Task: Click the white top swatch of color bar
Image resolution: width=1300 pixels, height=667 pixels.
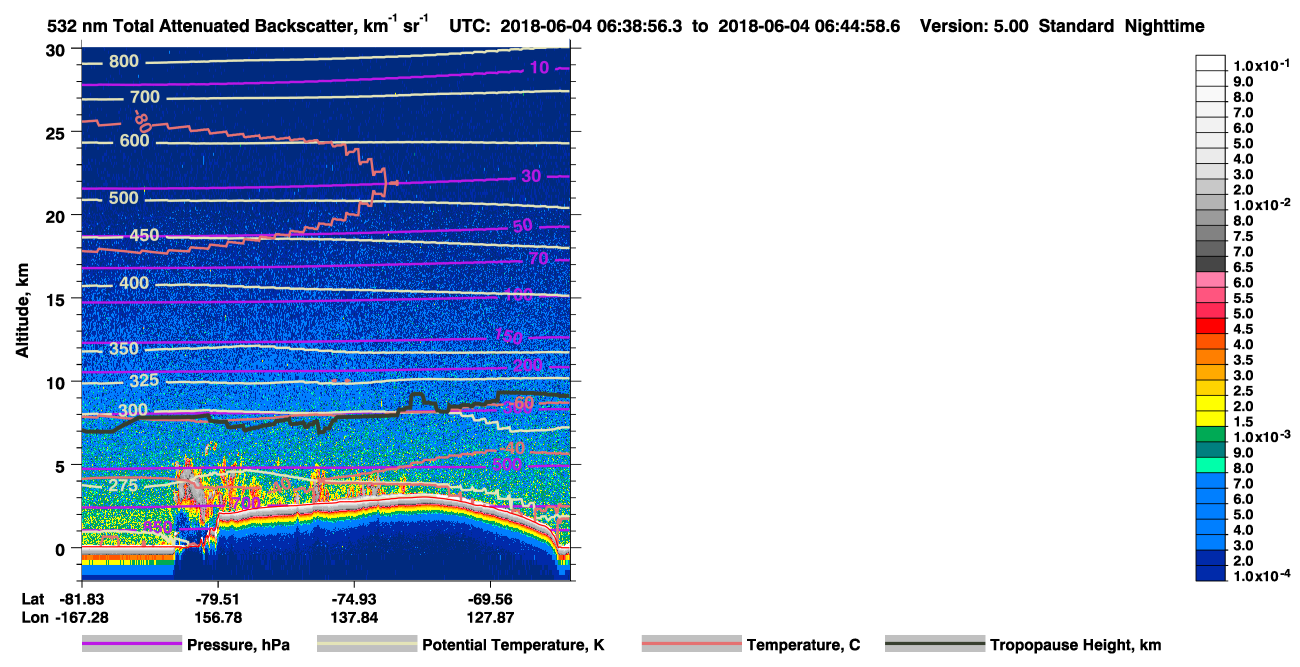Action: click(x=1211, y=62)
